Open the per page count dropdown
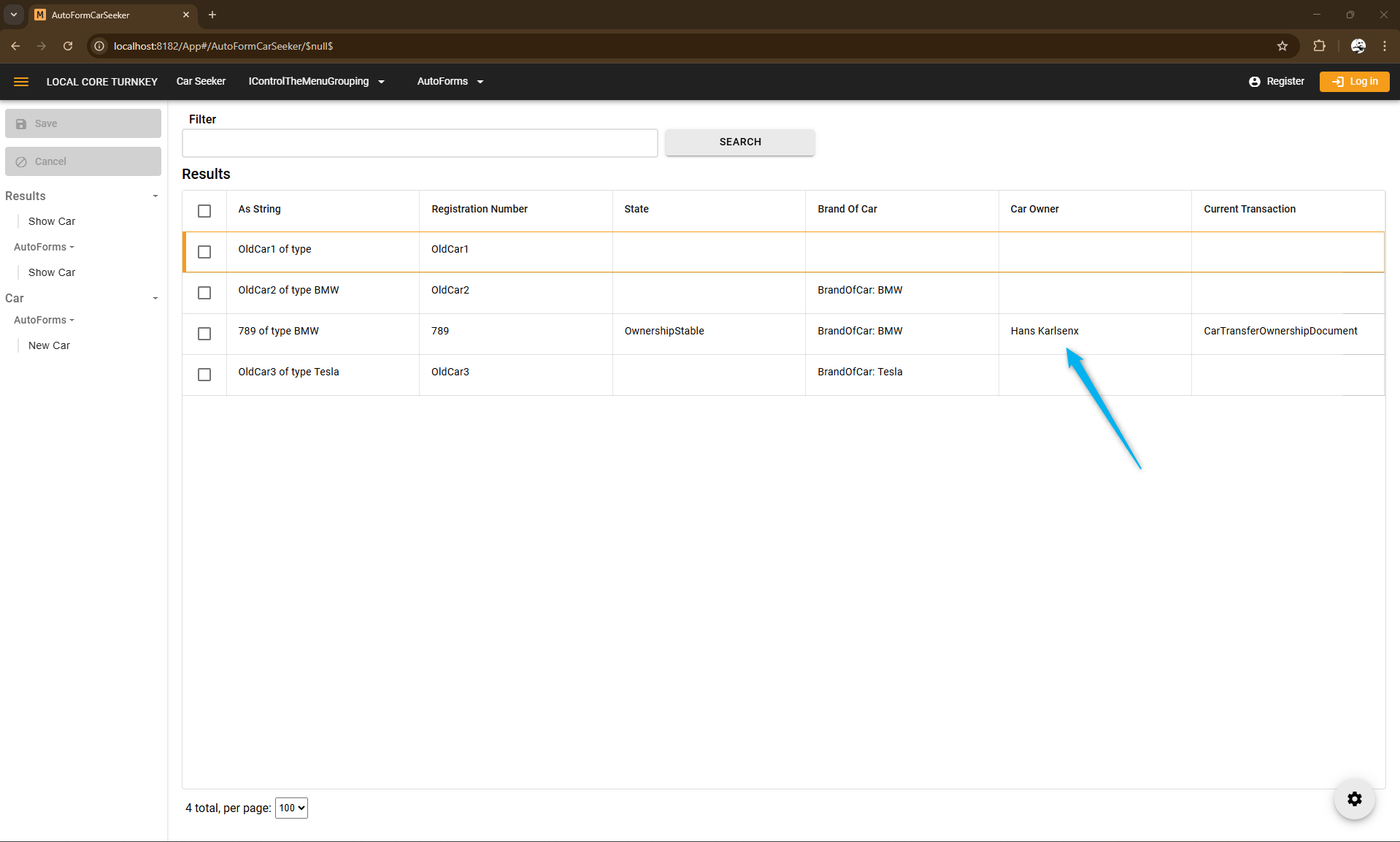This screenshot has height=842, width=1400. (291, 808)
